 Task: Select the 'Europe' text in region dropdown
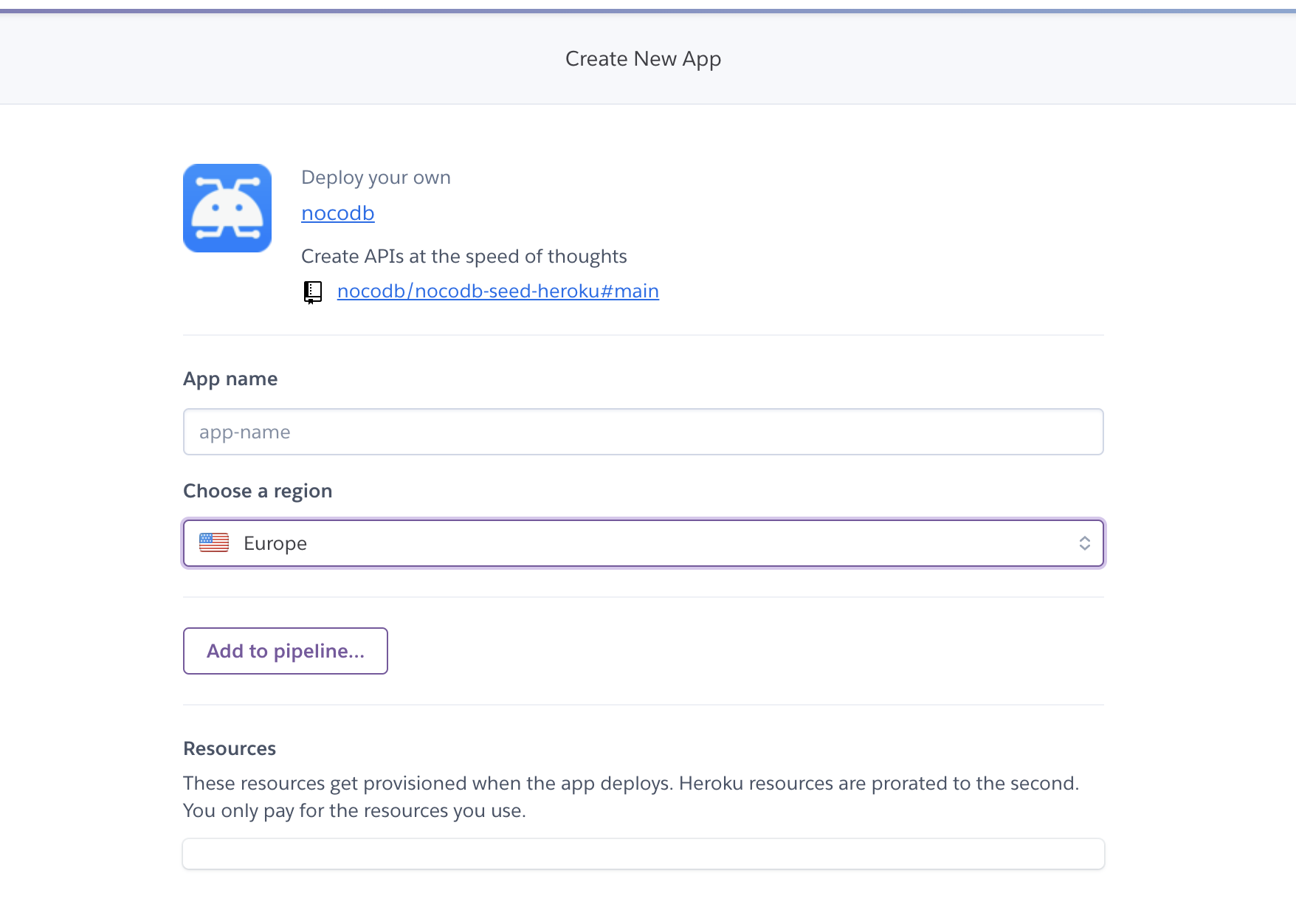click(x=275, y=542)
